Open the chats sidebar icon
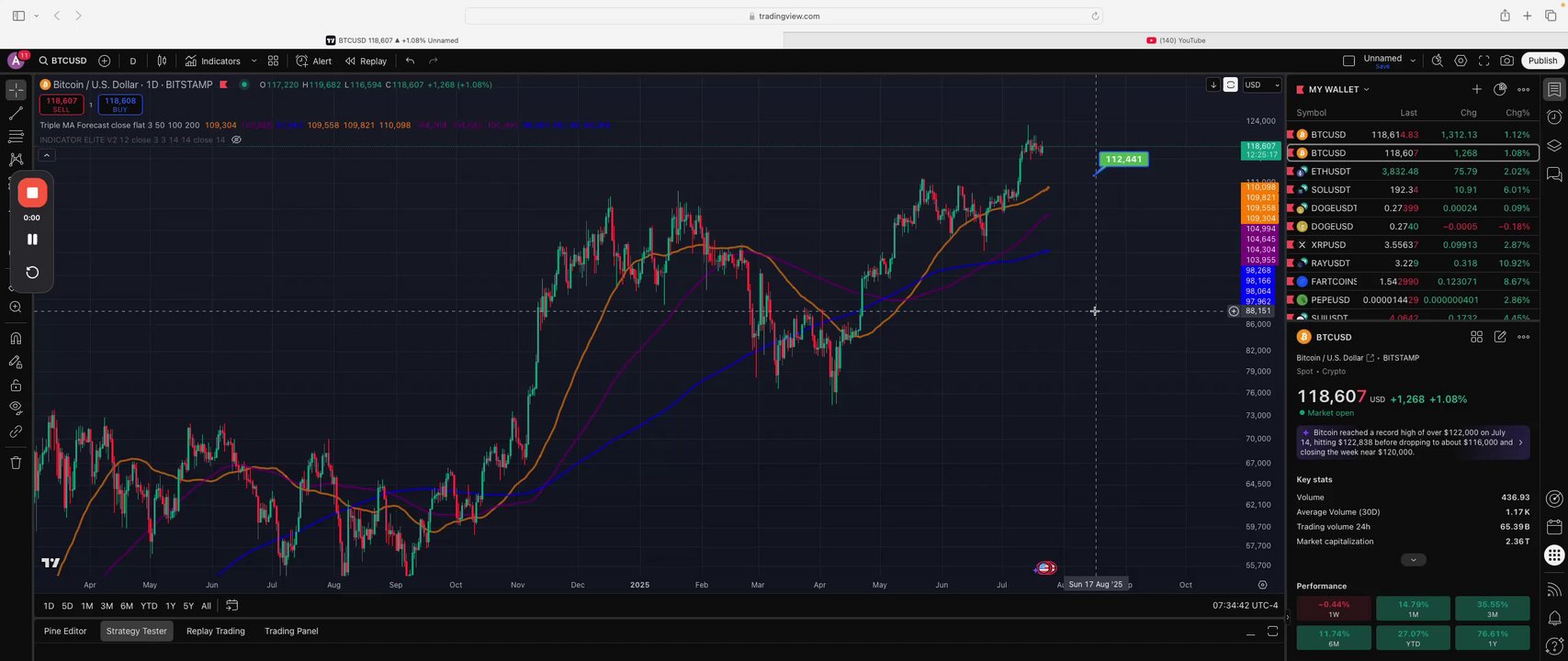This screenshot has width=1568, height=661. pos(1554,174)
